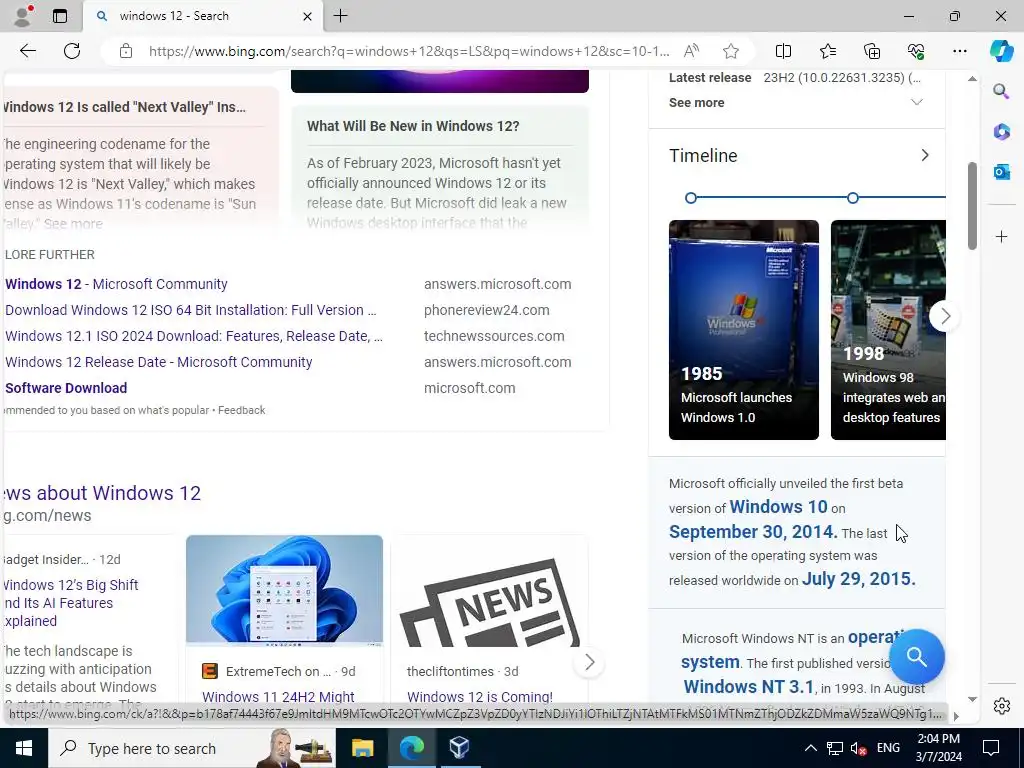Image resolution: width=1024 pixels, height=768 pixels.
Task: Open Windows 12.1 ISO 2024 Download link
Action: point(194,336)
